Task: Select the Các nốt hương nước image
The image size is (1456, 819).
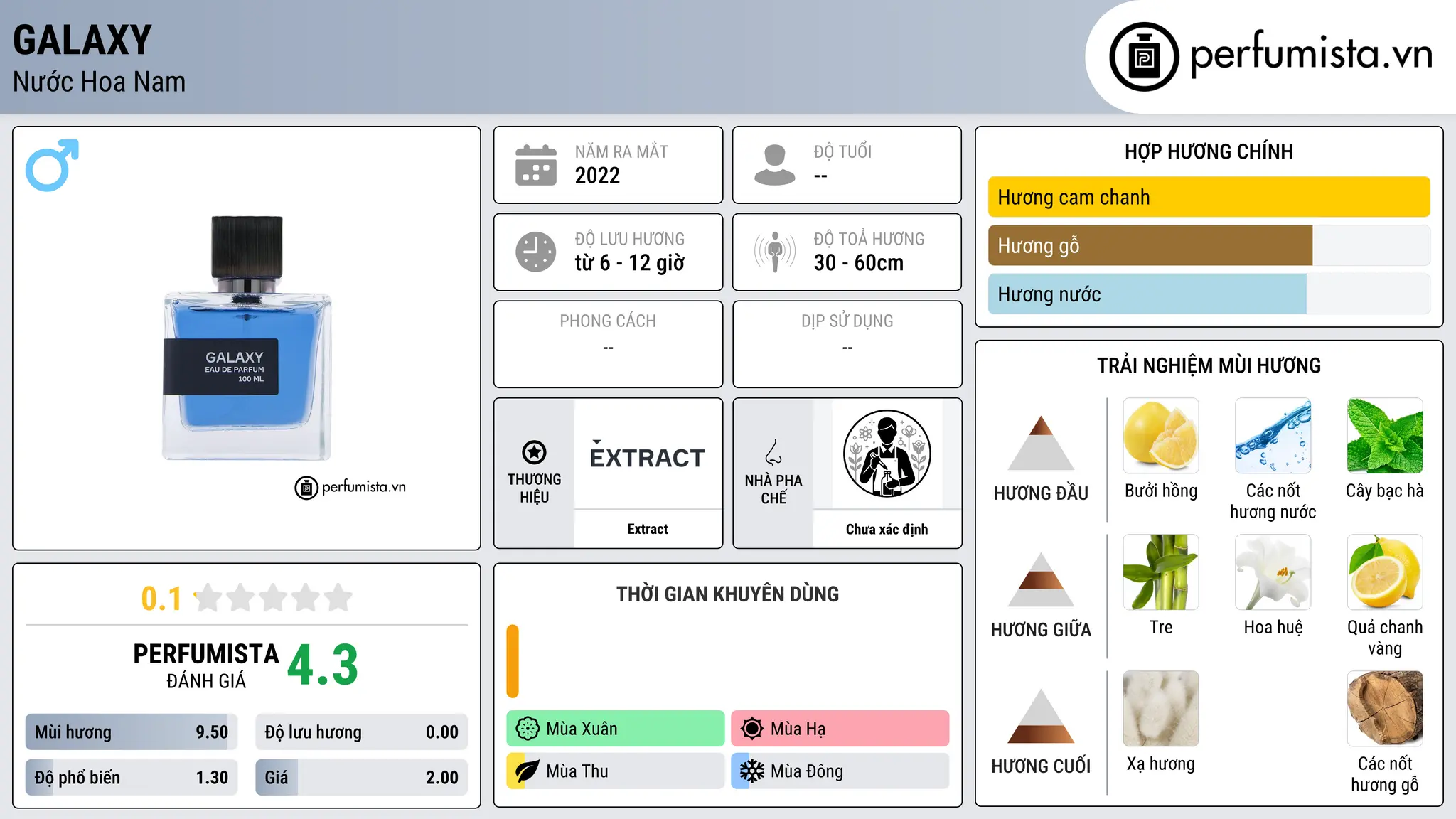Action: [1273, 436]
